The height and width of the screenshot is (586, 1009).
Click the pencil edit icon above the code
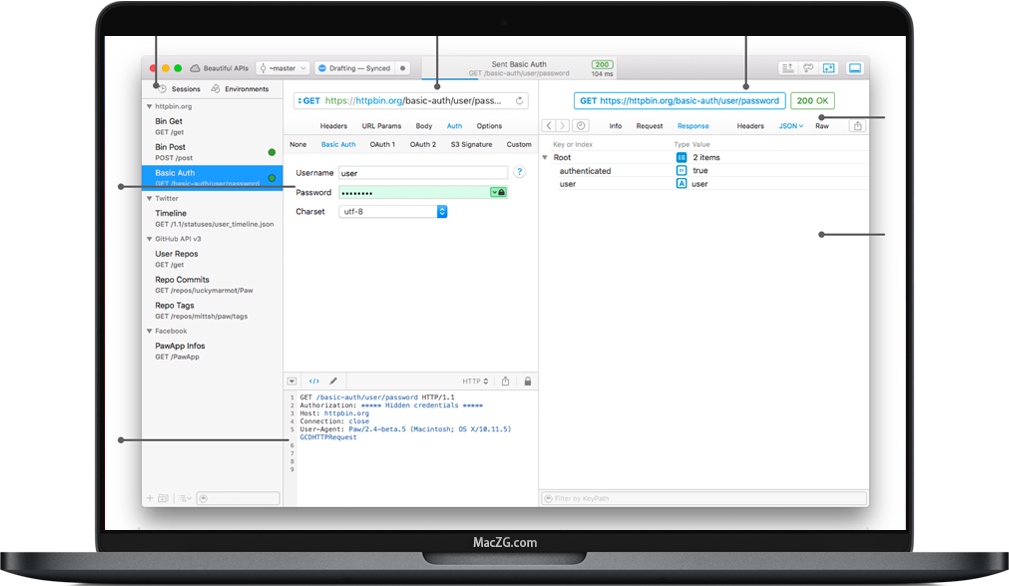(x=334, y=381)
